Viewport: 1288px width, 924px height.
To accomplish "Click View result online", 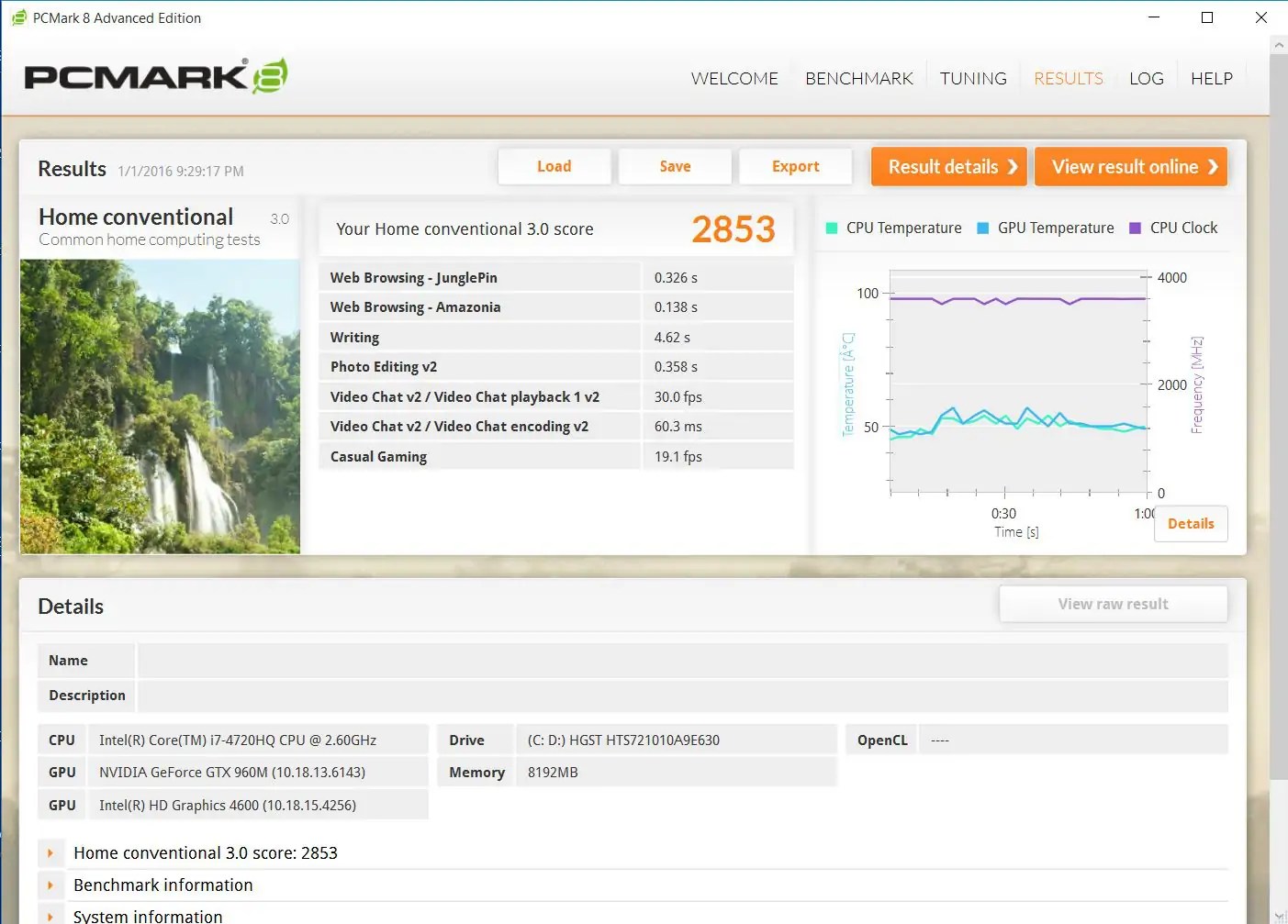I will pos(1131,167).
